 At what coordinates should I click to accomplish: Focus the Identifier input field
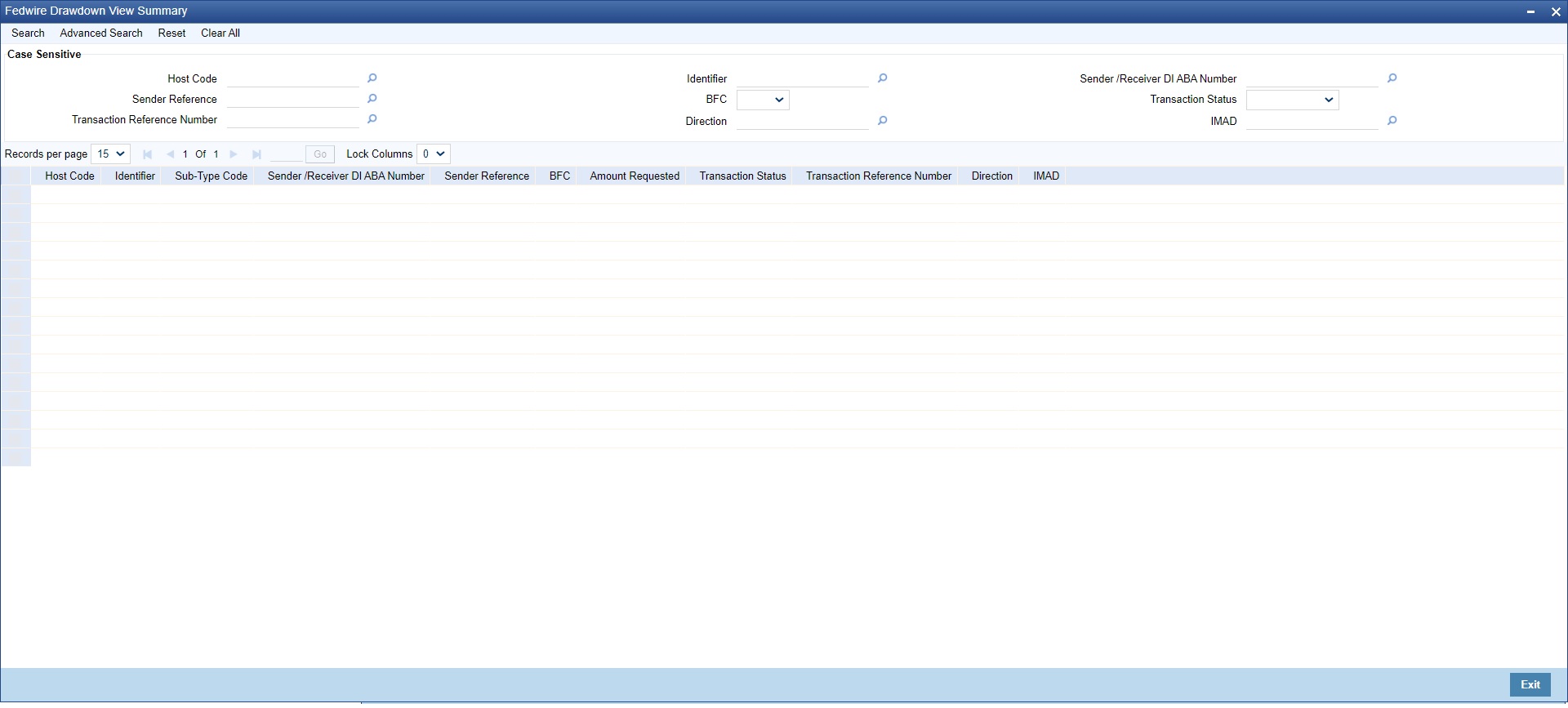click(803, 78)
